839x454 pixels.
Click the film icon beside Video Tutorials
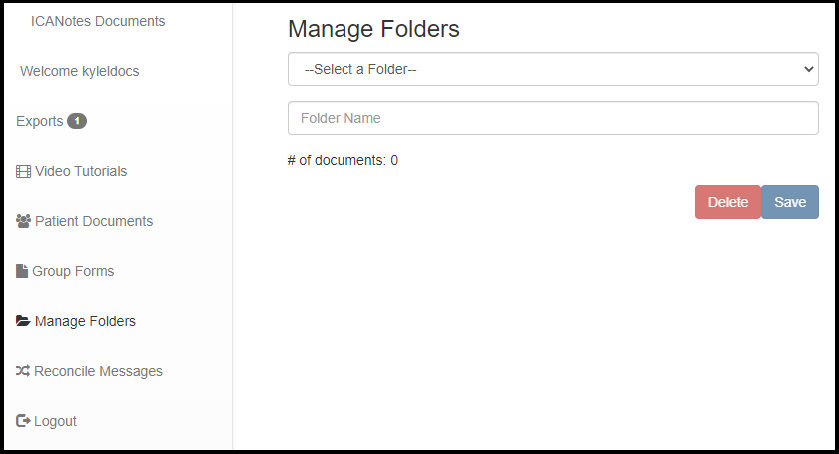23,171
